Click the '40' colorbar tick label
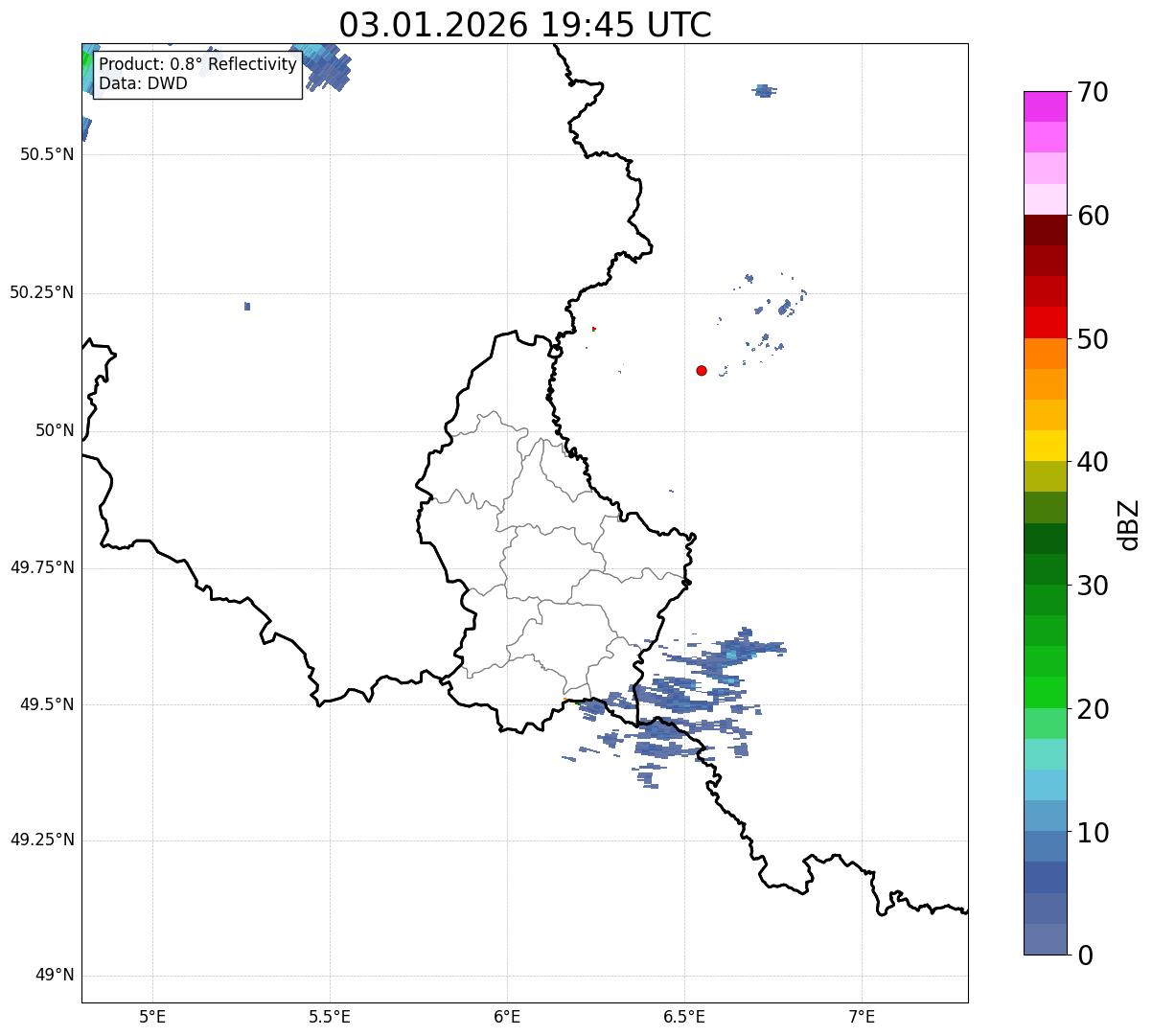Image resolution: width=1152 pixels, height=1036 pixels. tap(1094, 462)
